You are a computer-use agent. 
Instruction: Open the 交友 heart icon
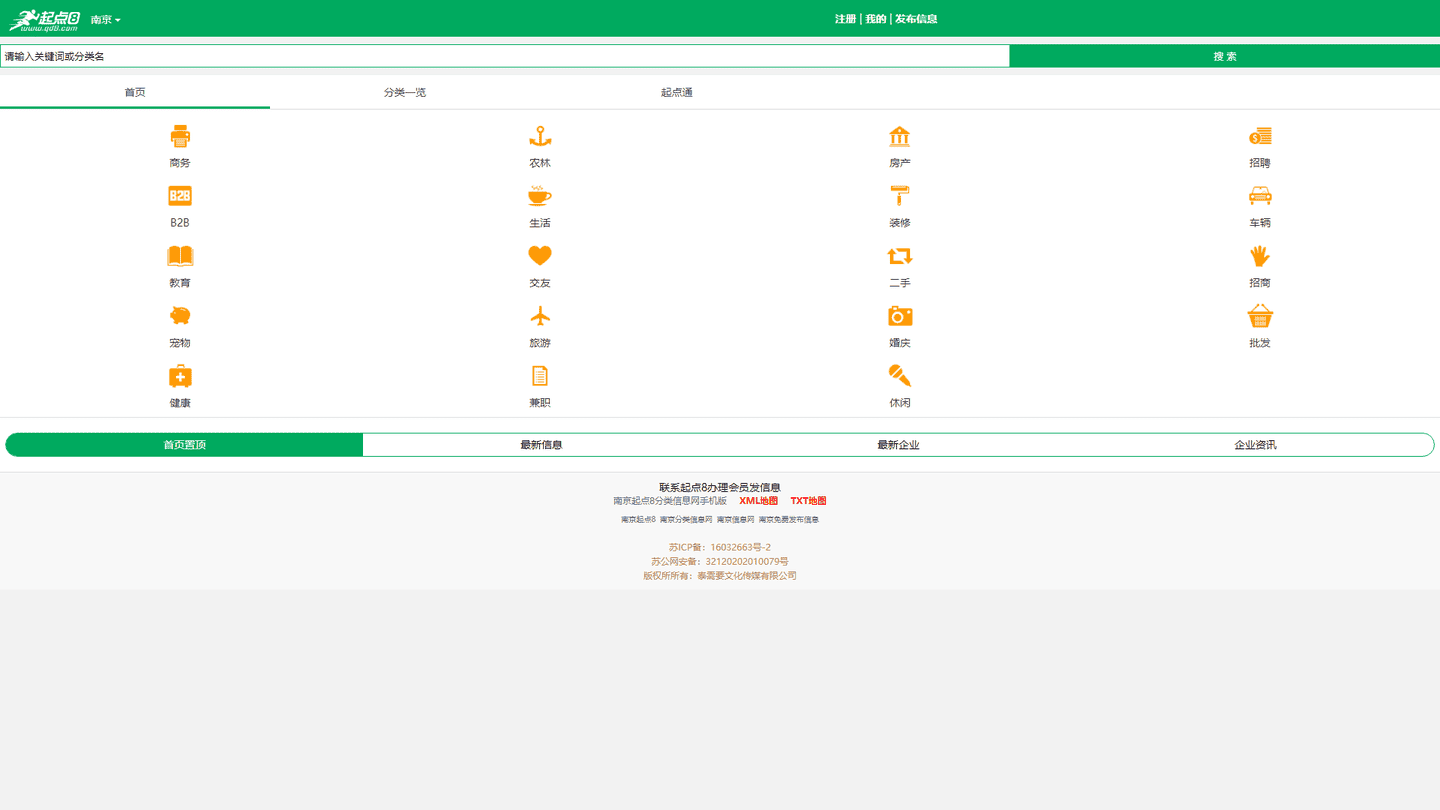[540, 256]
